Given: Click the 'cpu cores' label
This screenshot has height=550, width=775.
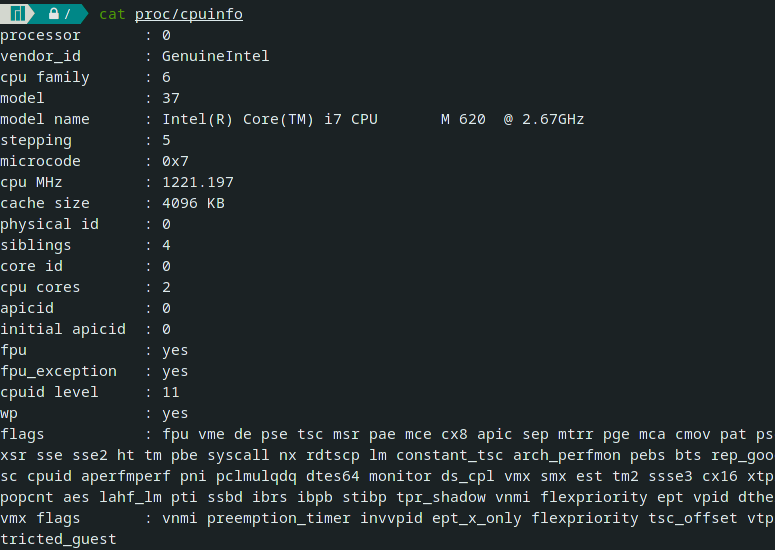Looking at the screenshot, I should (x=40, y=287).
